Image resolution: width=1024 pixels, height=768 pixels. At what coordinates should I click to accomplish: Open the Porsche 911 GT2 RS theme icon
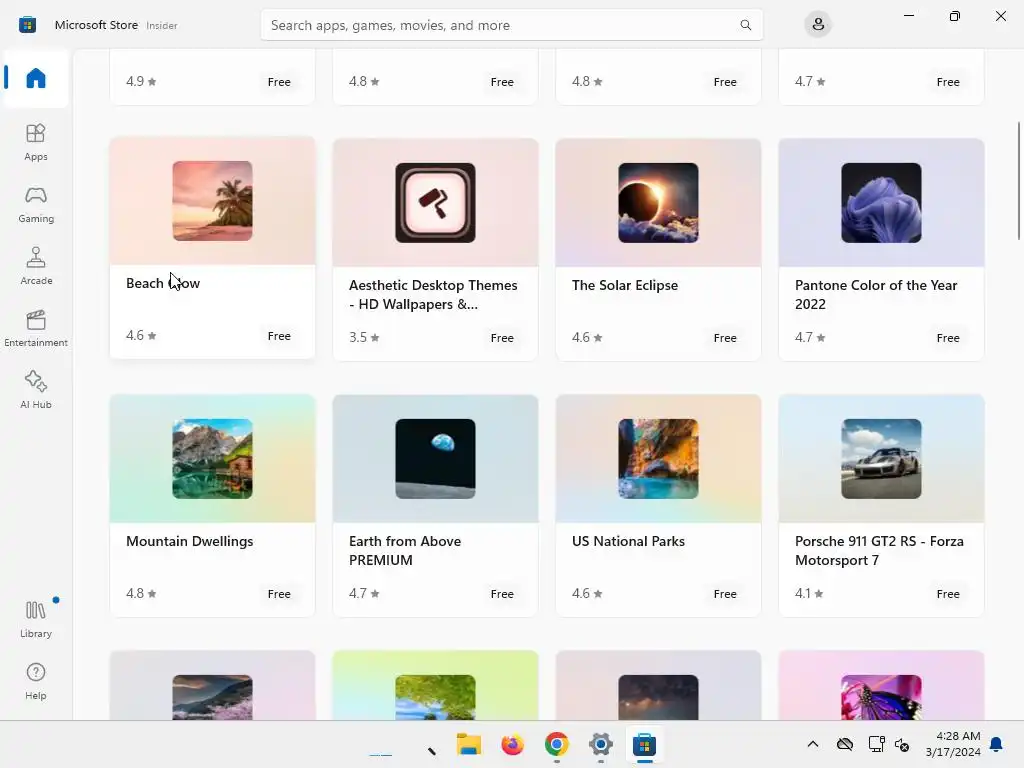[x=881, y=458]
